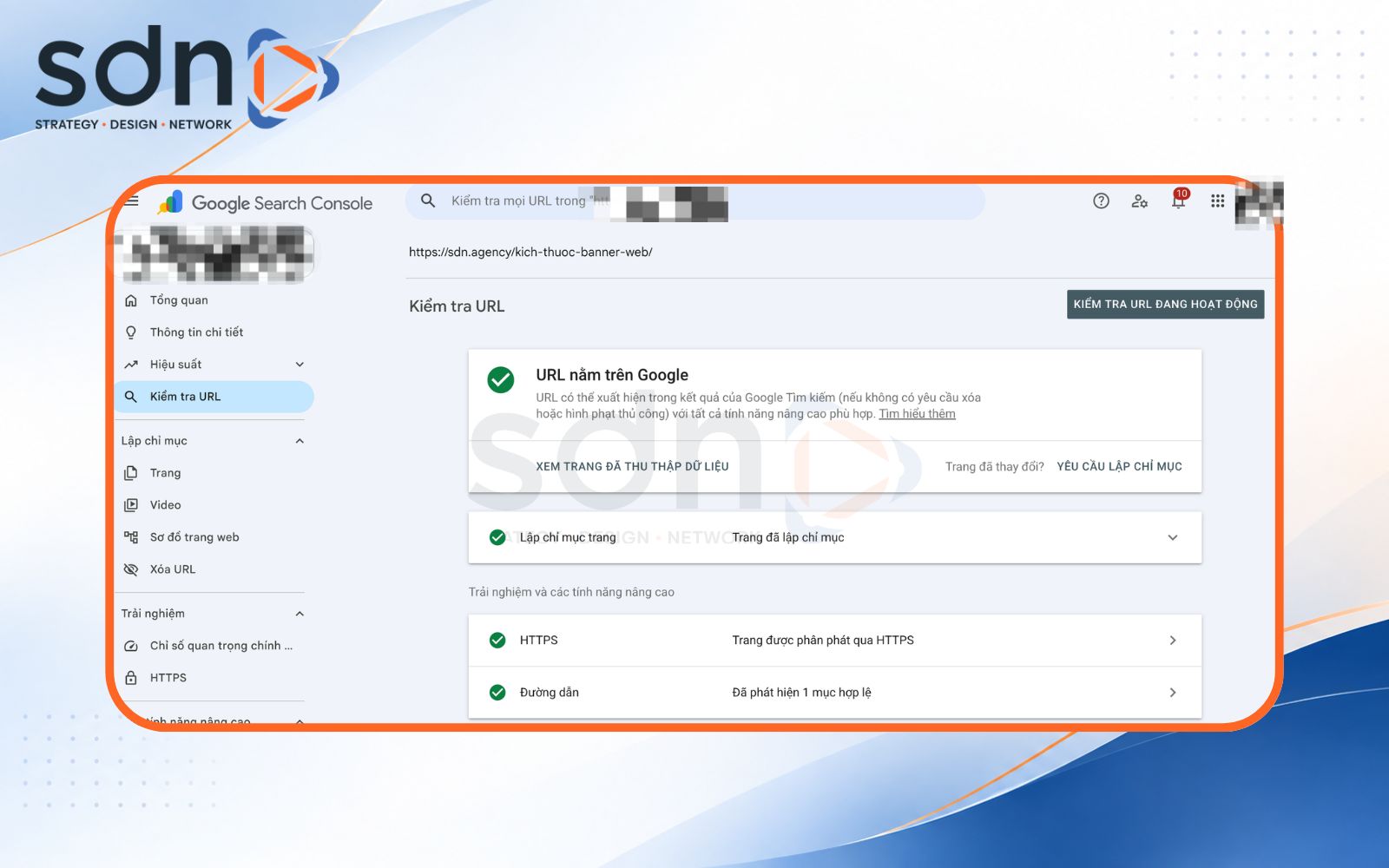Click the search magnifier icon in the URL bar

428,201
